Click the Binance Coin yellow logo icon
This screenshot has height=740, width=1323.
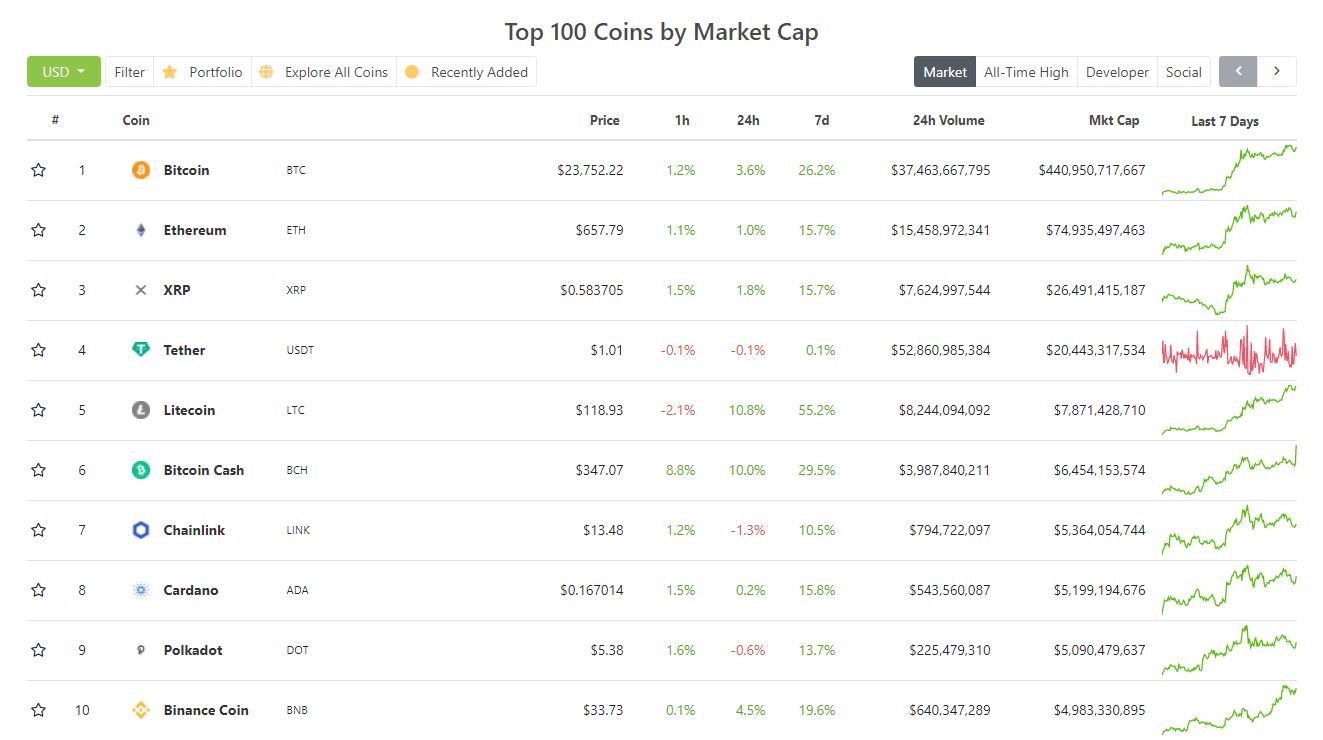pos(141,710)
